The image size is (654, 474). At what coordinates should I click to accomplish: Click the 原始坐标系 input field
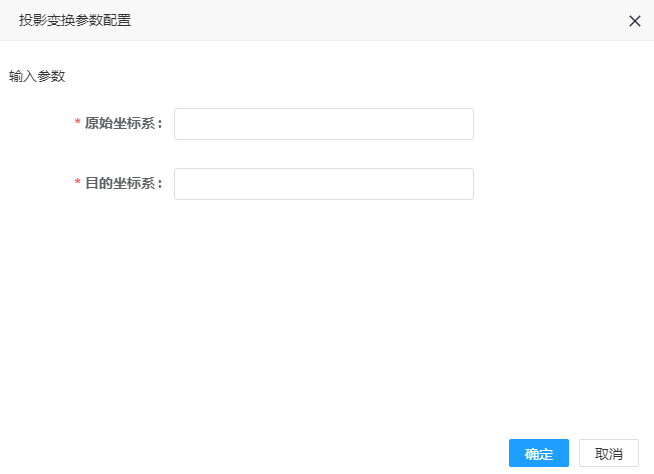pyautogui.click(x=324, y=124)
